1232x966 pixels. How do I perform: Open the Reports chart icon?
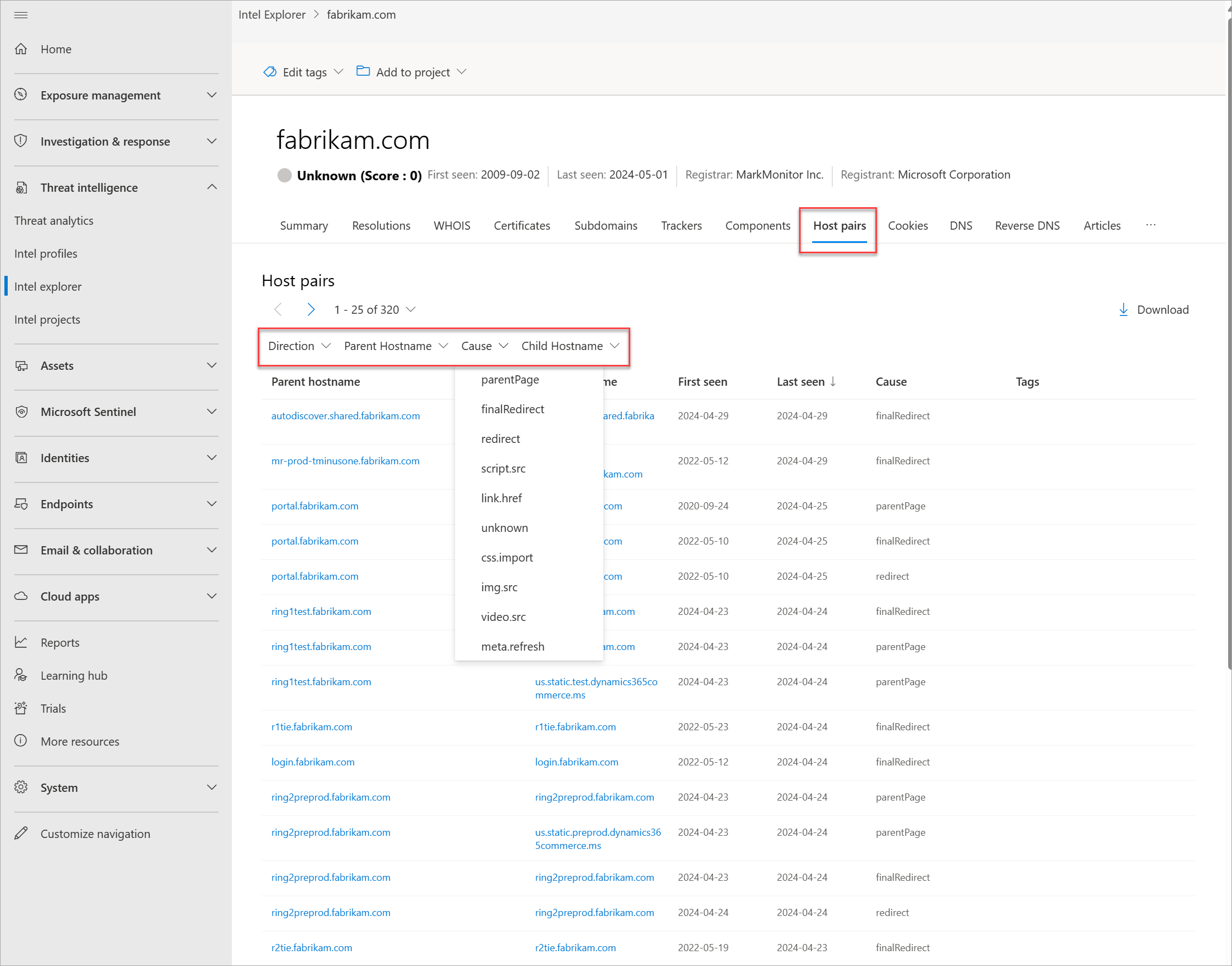[x=21, y=642]
